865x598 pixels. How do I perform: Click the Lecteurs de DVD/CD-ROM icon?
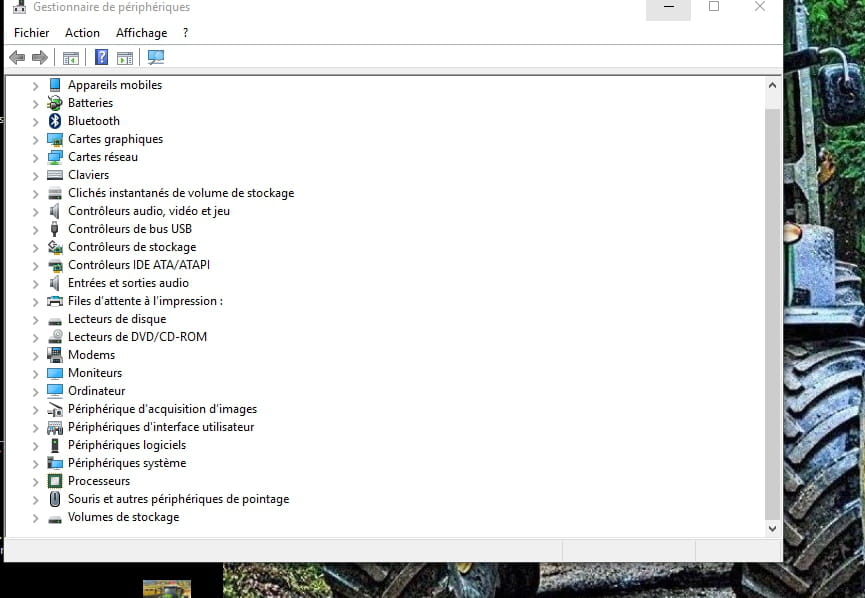click(55, 337)
